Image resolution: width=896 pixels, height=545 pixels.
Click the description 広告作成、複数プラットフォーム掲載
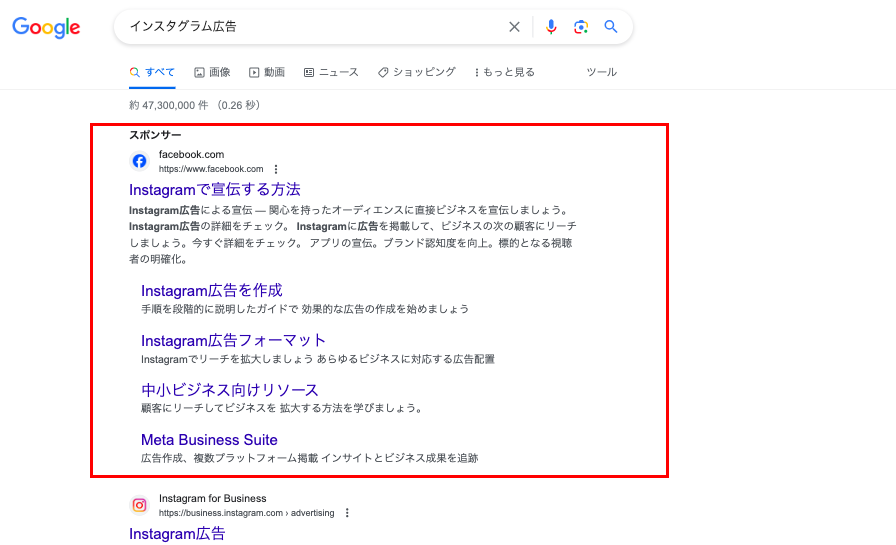point(229,458)
